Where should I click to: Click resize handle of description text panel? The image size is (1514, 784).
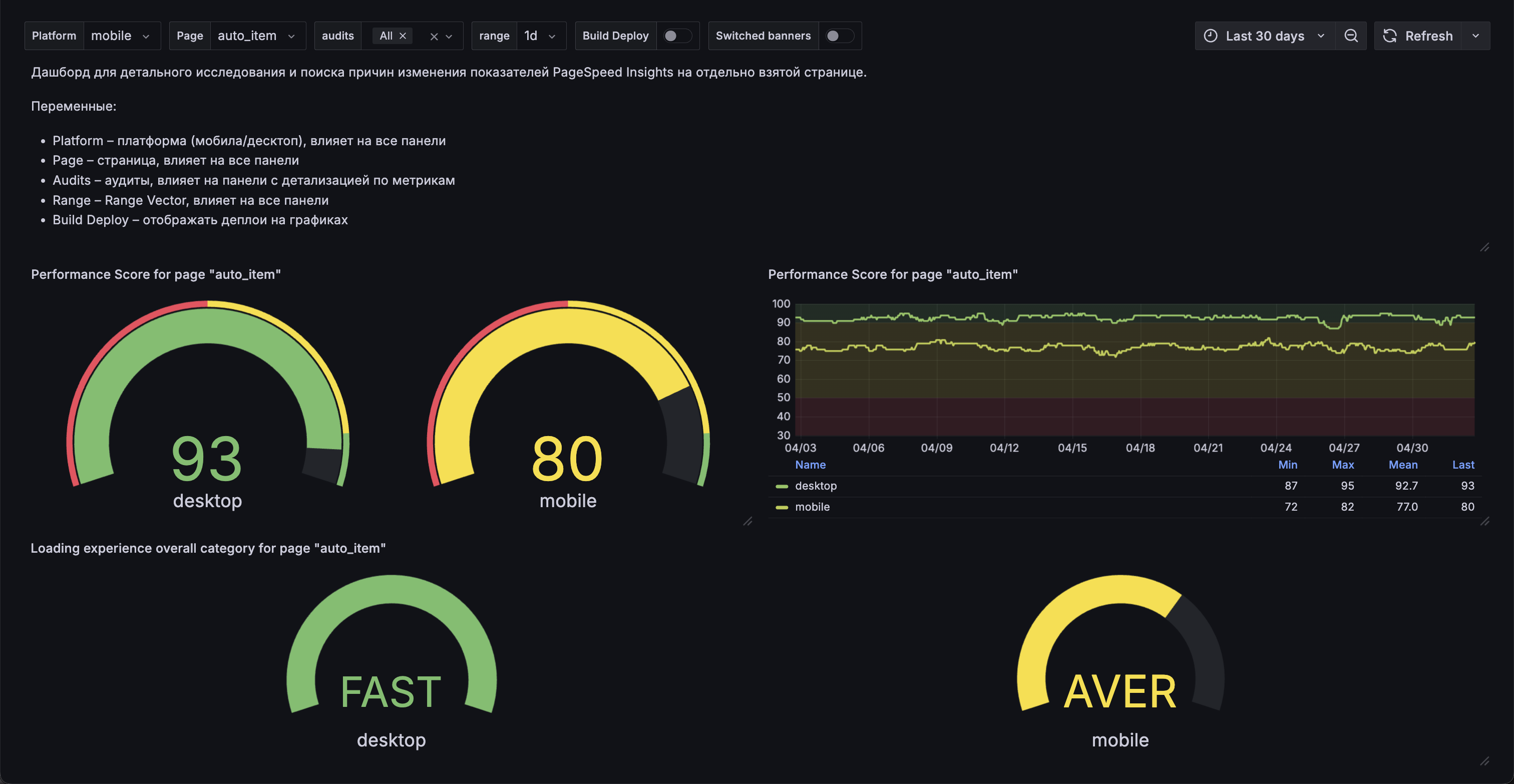(x=1484, y=247)
